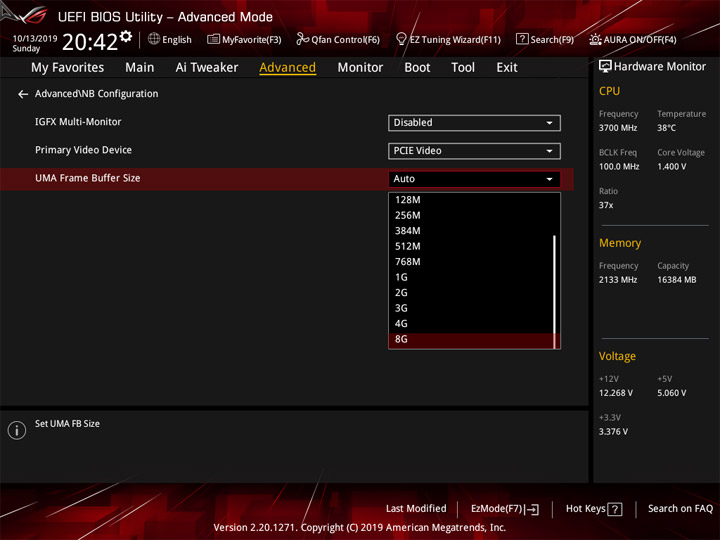The height and width of the screenshot is (540, 720).
Task: Launch EZ Tuning Wizard bulb icon
Action: tap(401, 39)
